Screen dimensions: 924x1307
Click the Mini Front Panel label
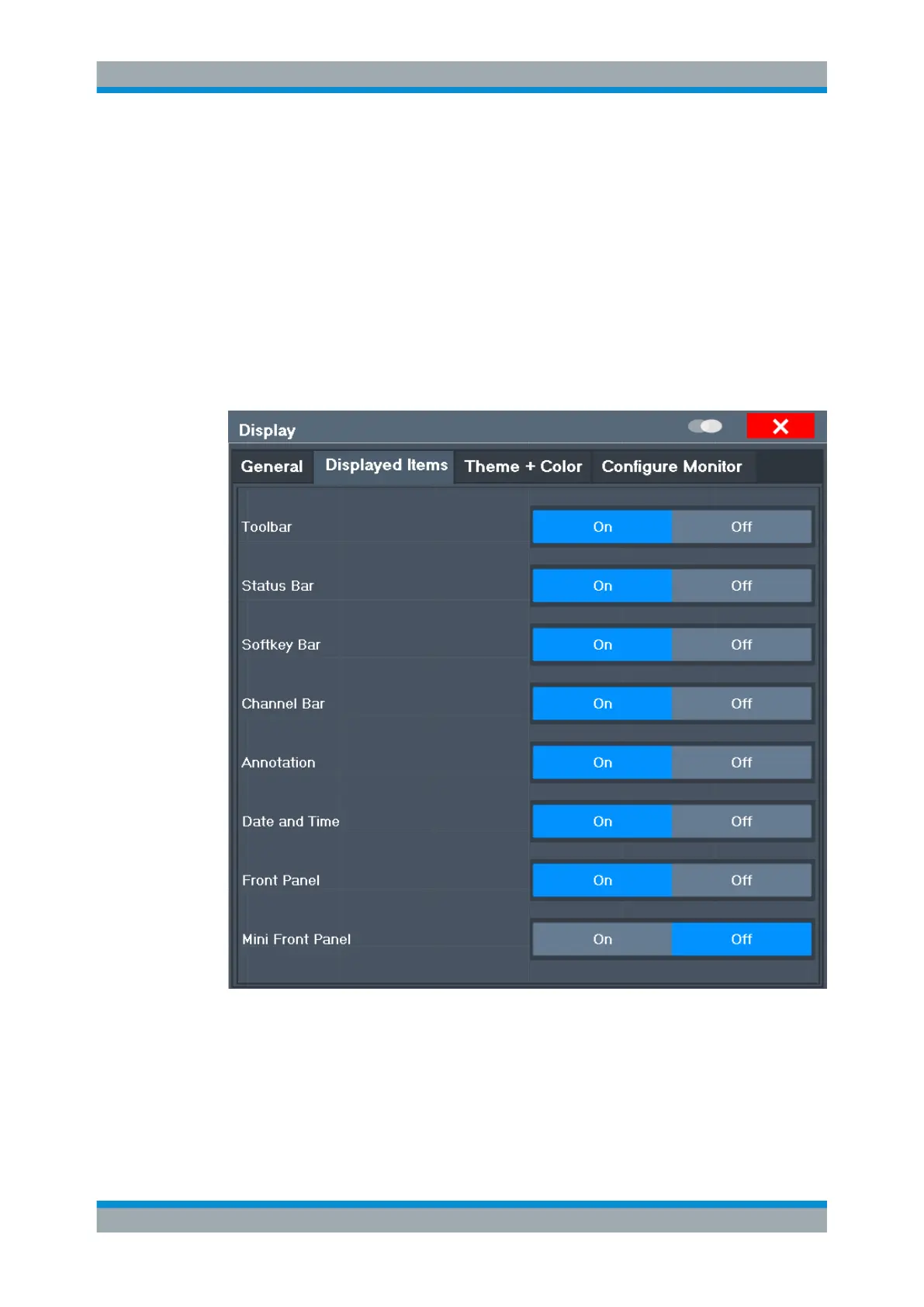[x=296, y=940]
